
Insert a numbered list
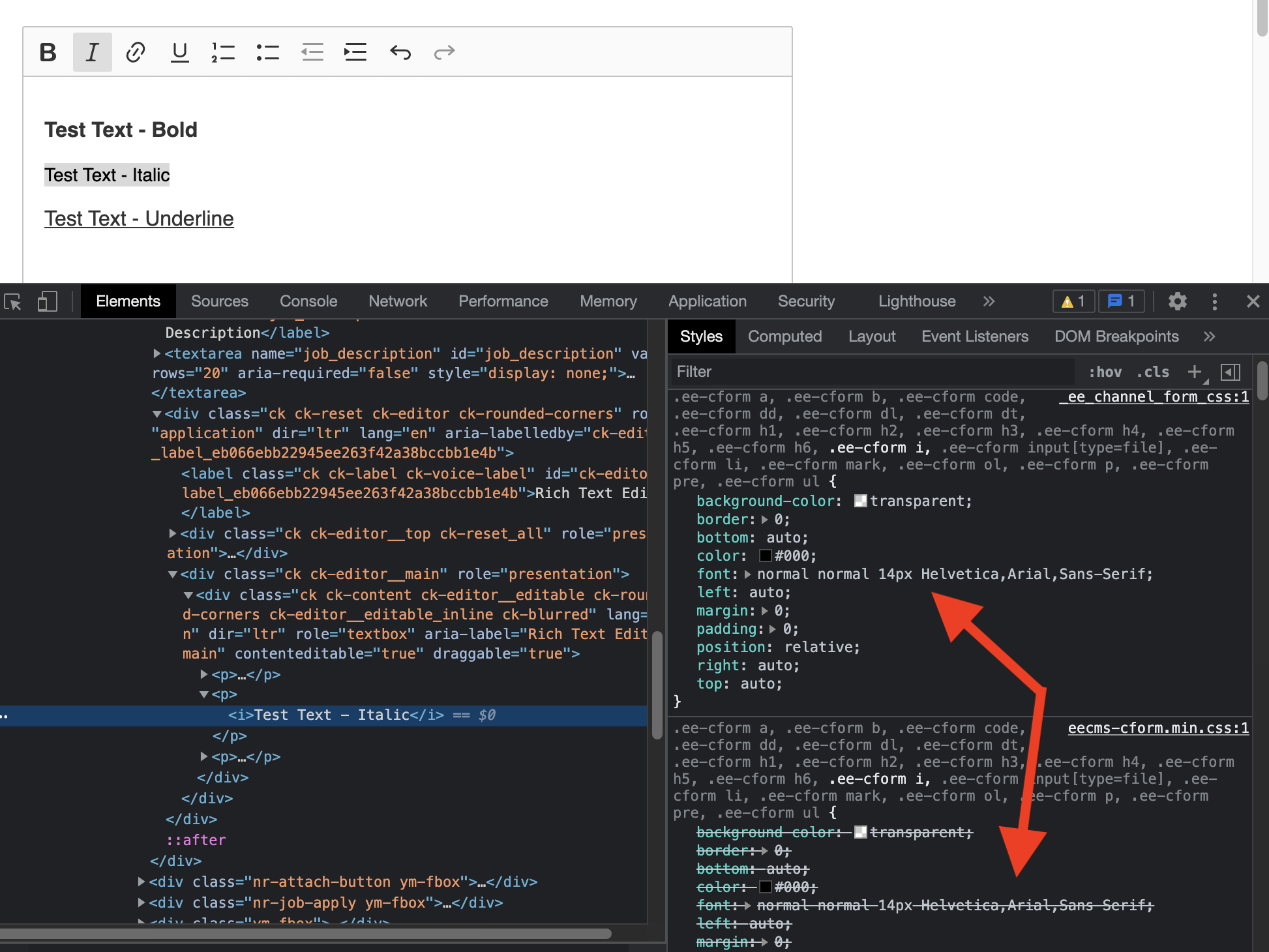tap(223, 52)
